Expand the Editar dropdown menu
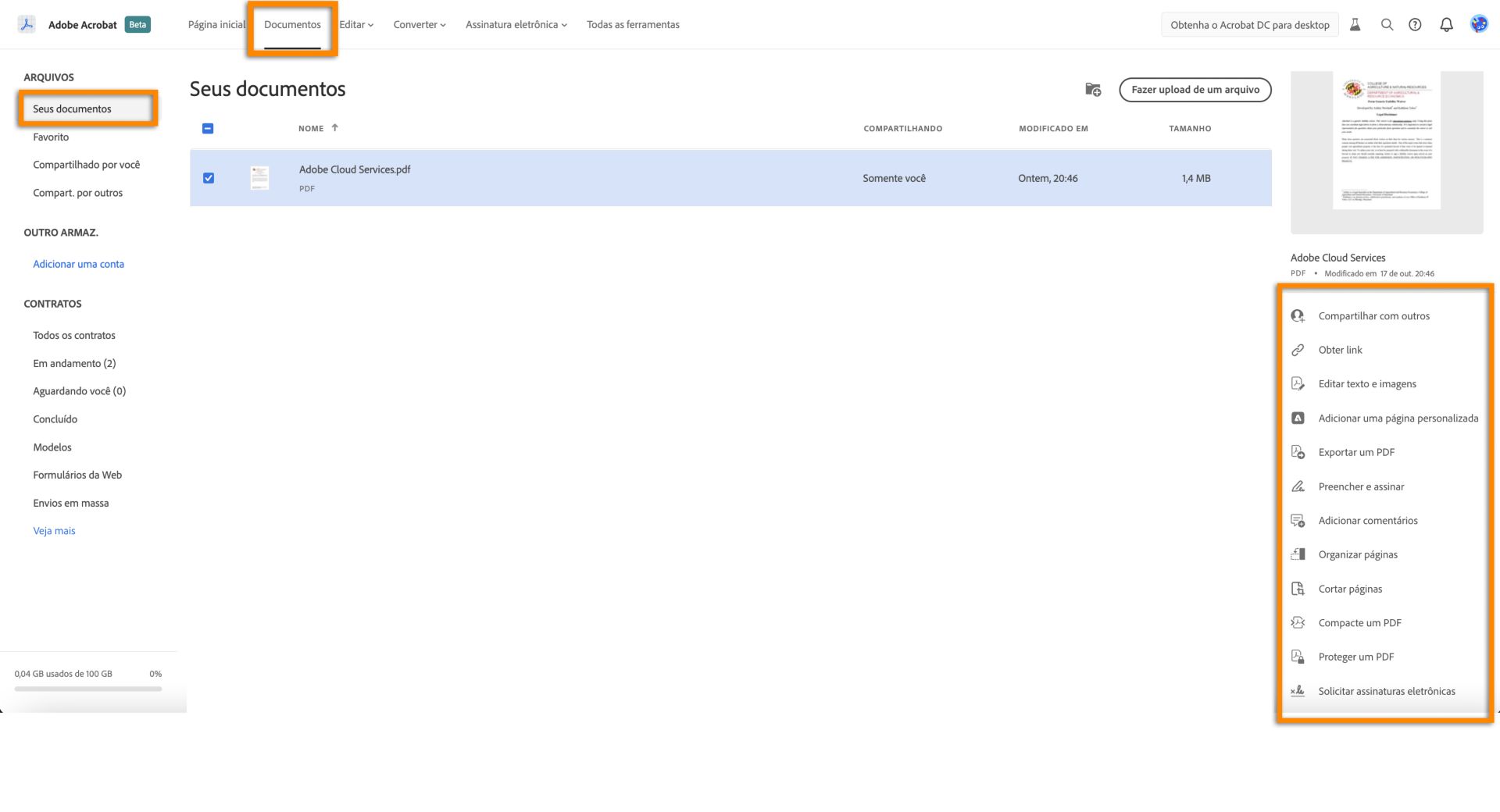Viewport: 1500px width, 812px height. click(356, 25)
